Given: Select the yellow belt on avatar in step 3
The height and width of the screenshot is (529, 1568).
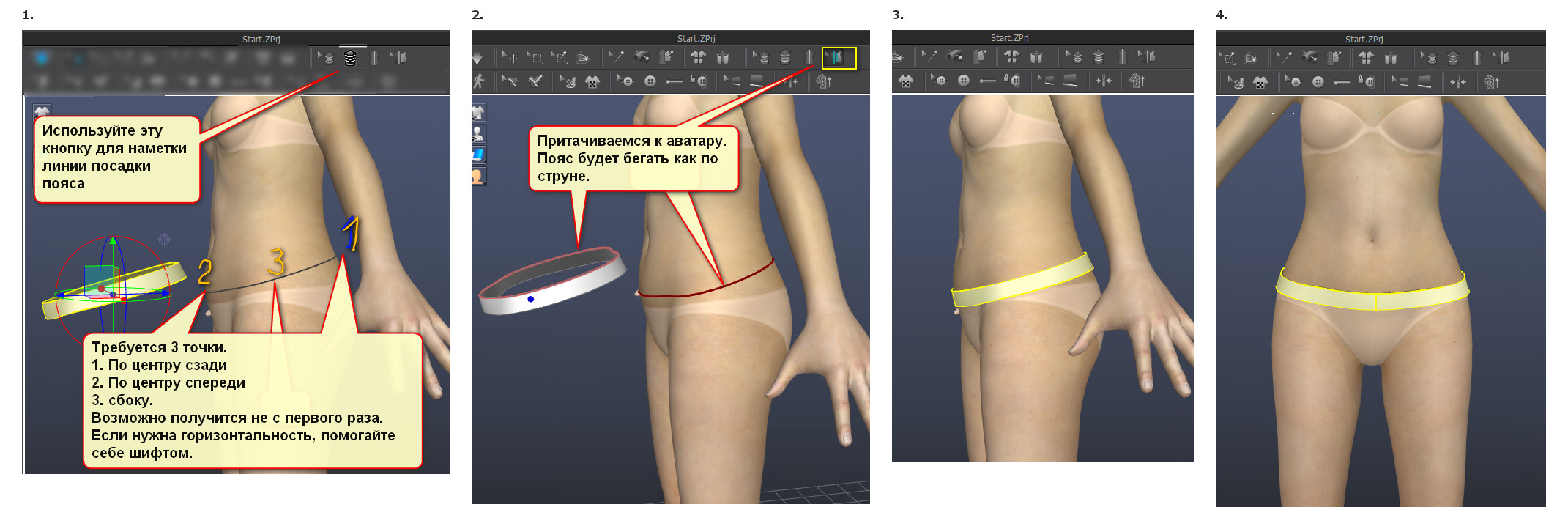Looking at the screenshot, I should pos(1023,280).
